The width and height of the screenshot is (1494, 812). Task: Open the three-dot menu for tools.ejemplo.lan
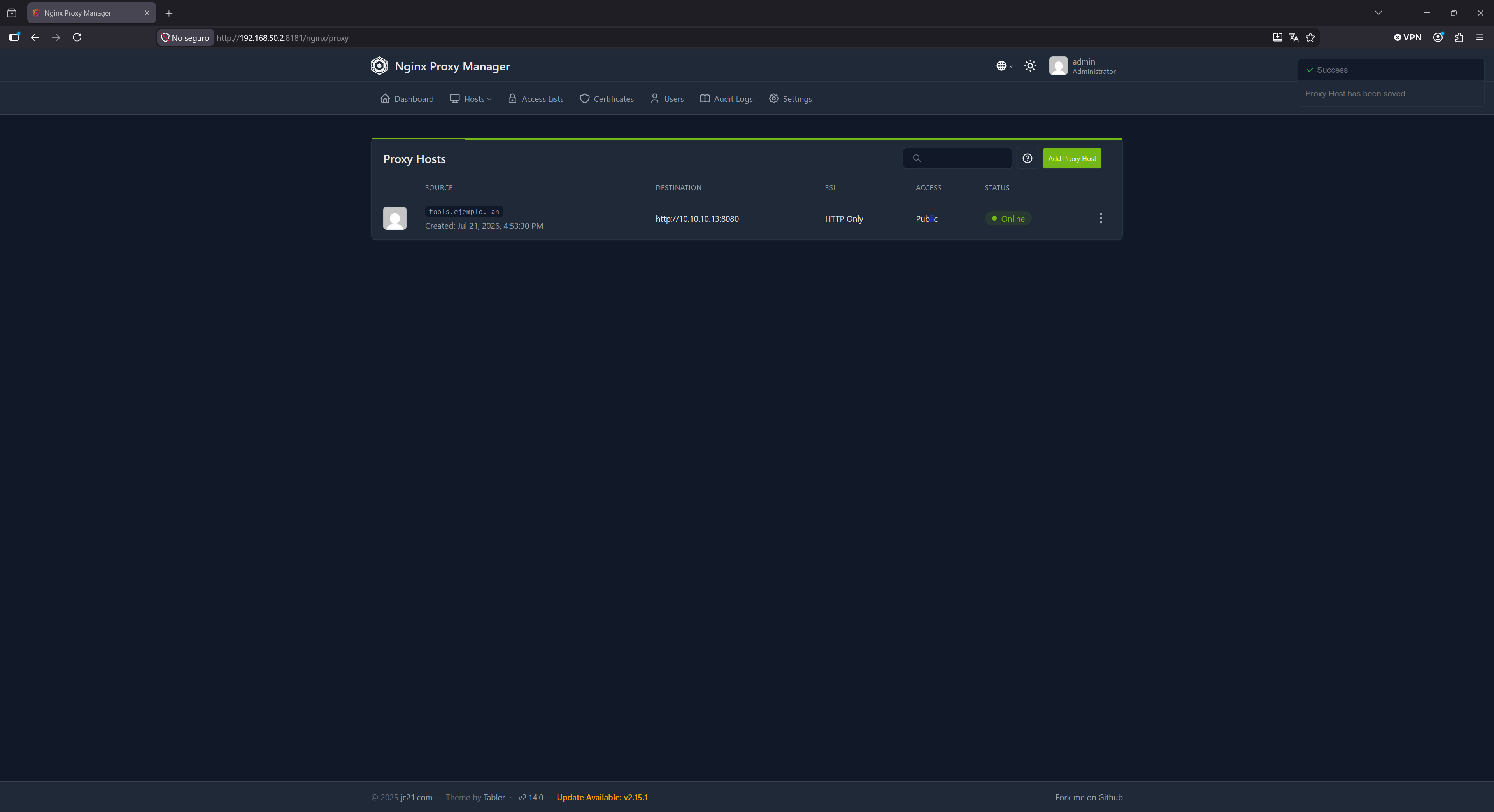pyautogui.click(x=1101, y=219)
